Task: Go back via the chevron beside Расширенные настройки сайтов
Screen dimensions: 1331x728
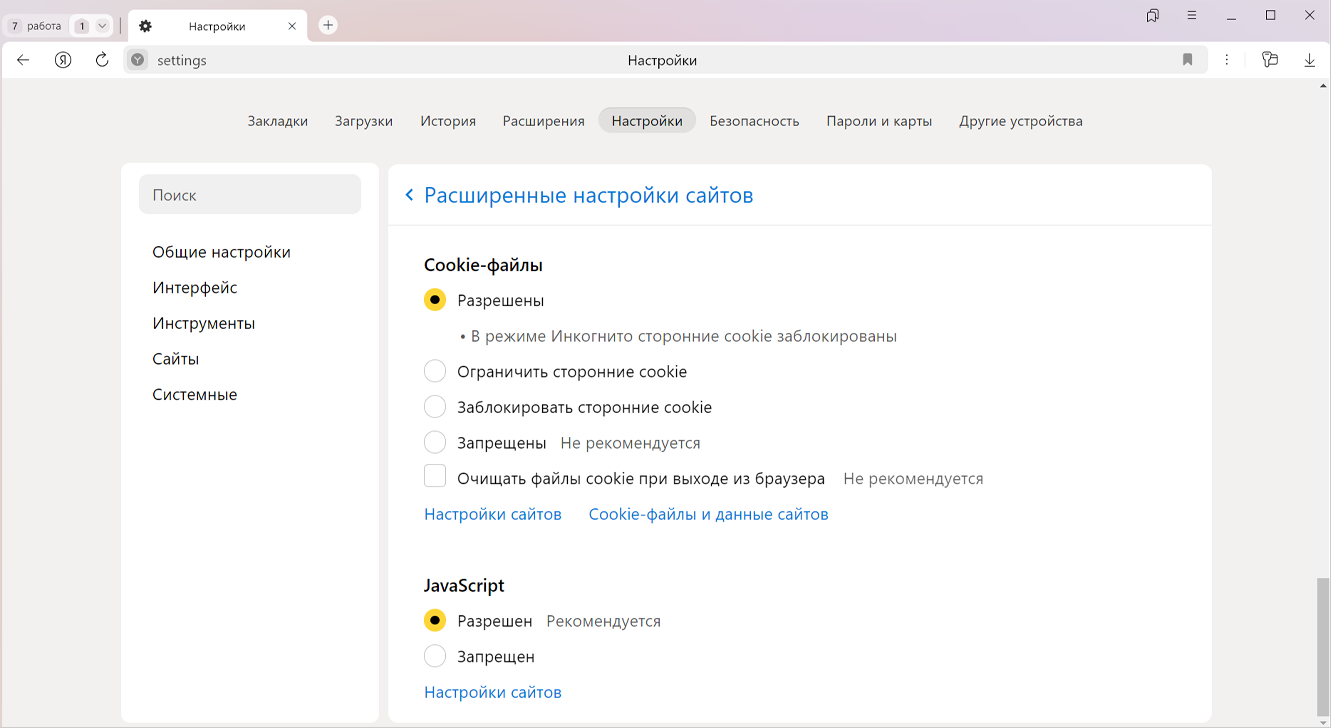Action: pyautogui.click(x=409, y=195)
